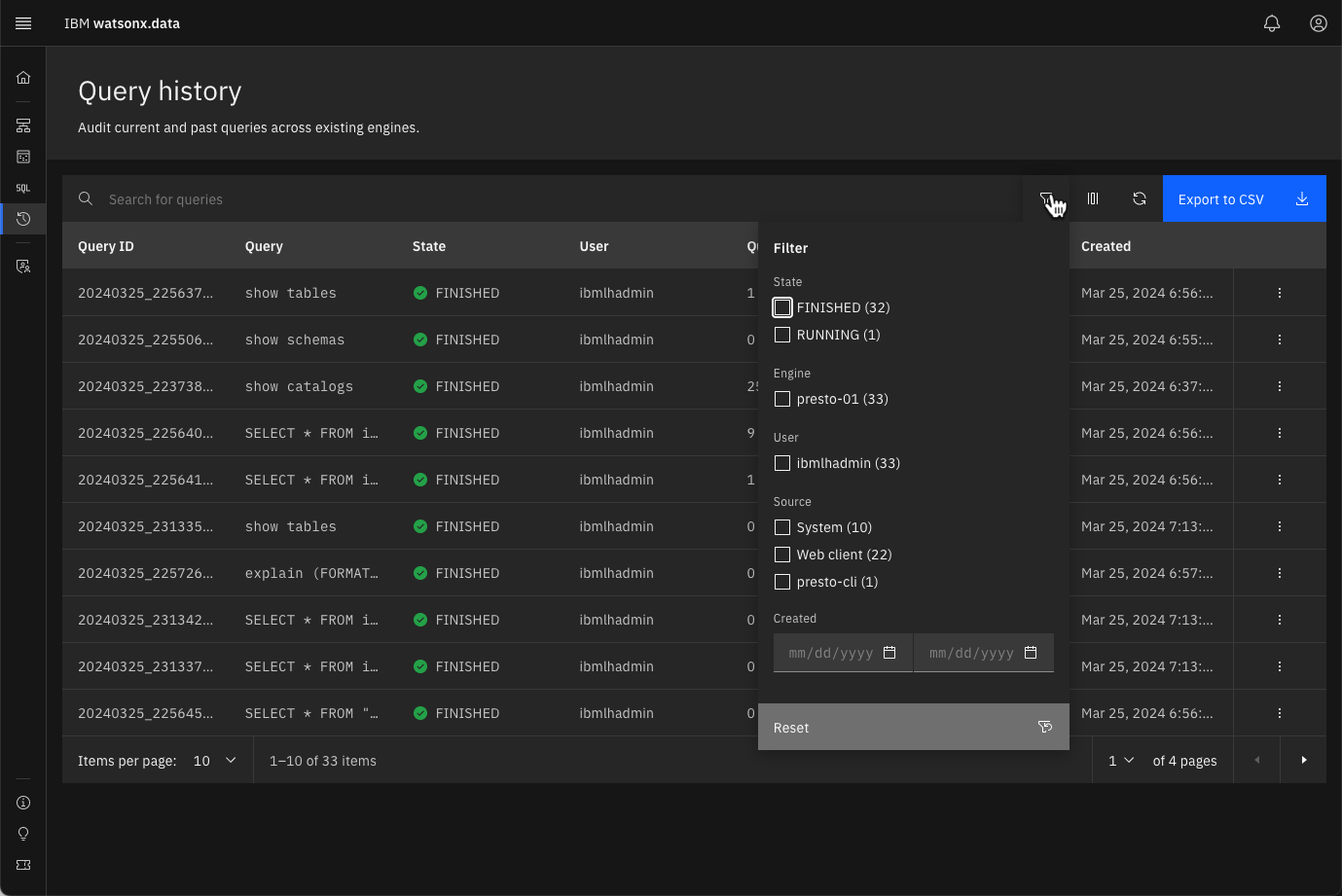The height and width of the screenshot is (896, 1342).
Task: Click IBM watsonx.data product title
Action: [122, 23]
